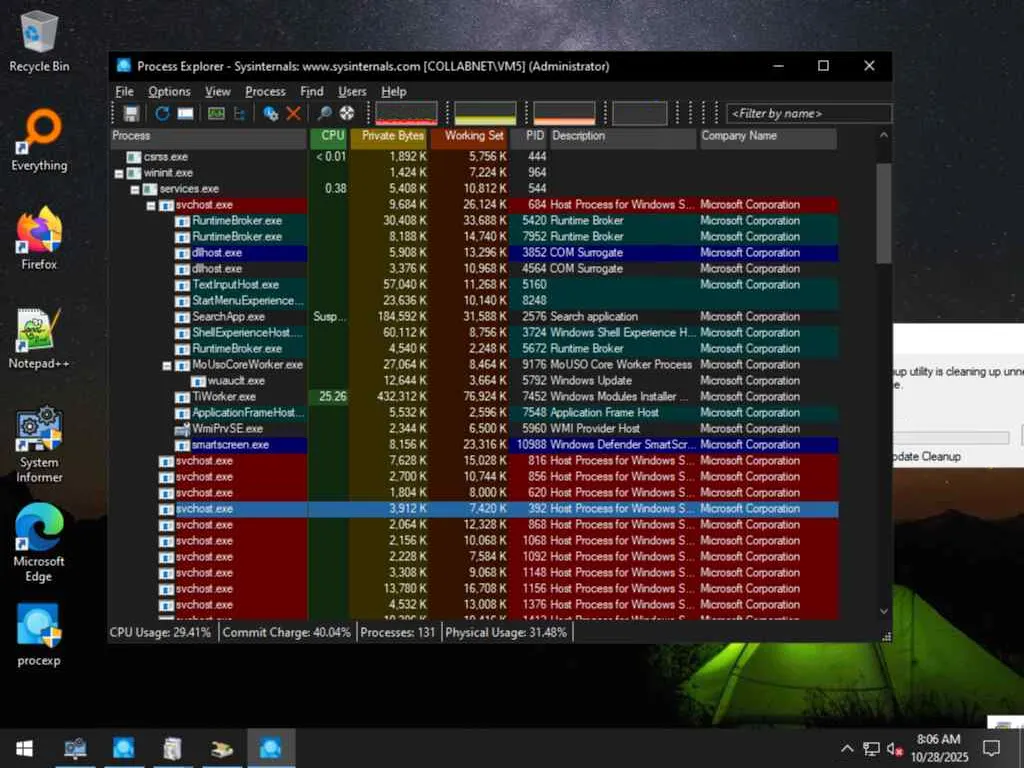This screenshot has height=768, width=1024.
Task: Open the Process menu
Action: [x=265, y=91]
